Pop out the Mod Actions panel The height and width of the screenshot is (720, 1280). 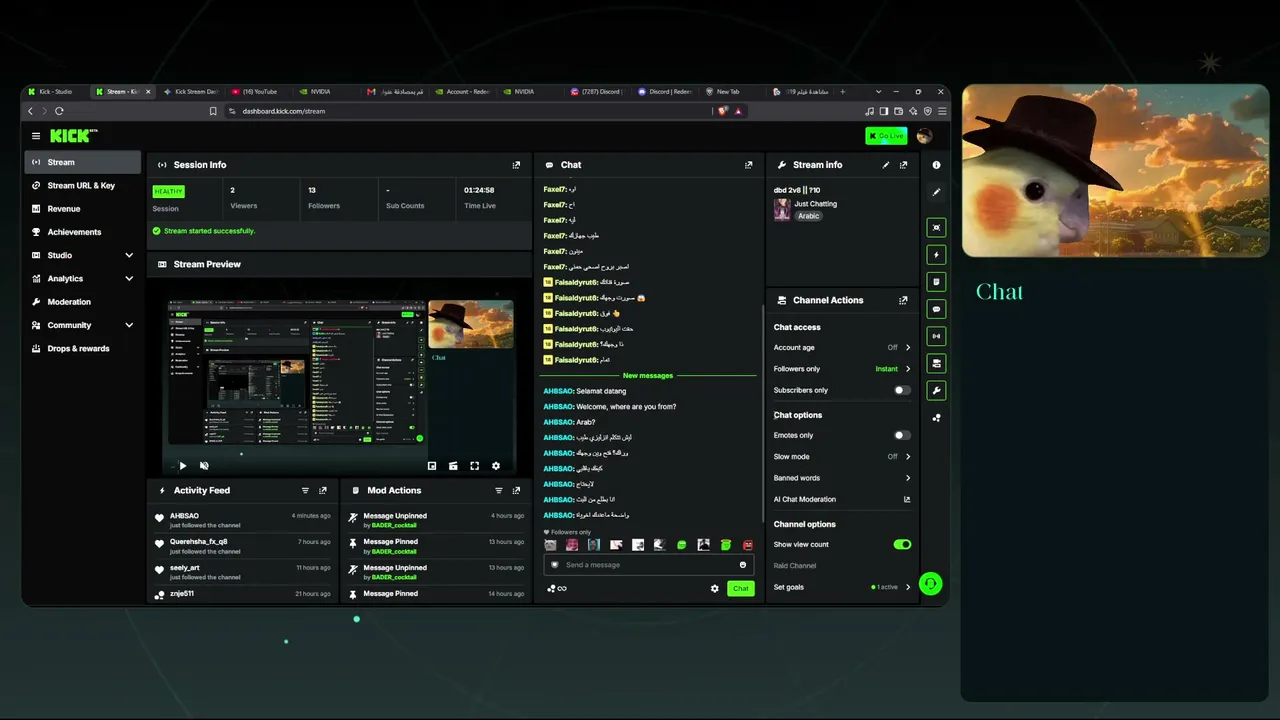(x=516, y=491)
